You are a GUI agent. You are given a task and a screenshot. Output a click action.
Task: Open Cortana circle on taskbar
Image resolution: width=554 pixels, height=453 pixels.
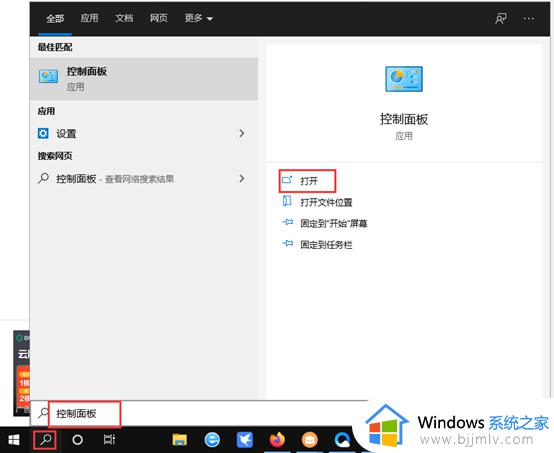pyautogui.click(x=77, y=440)
